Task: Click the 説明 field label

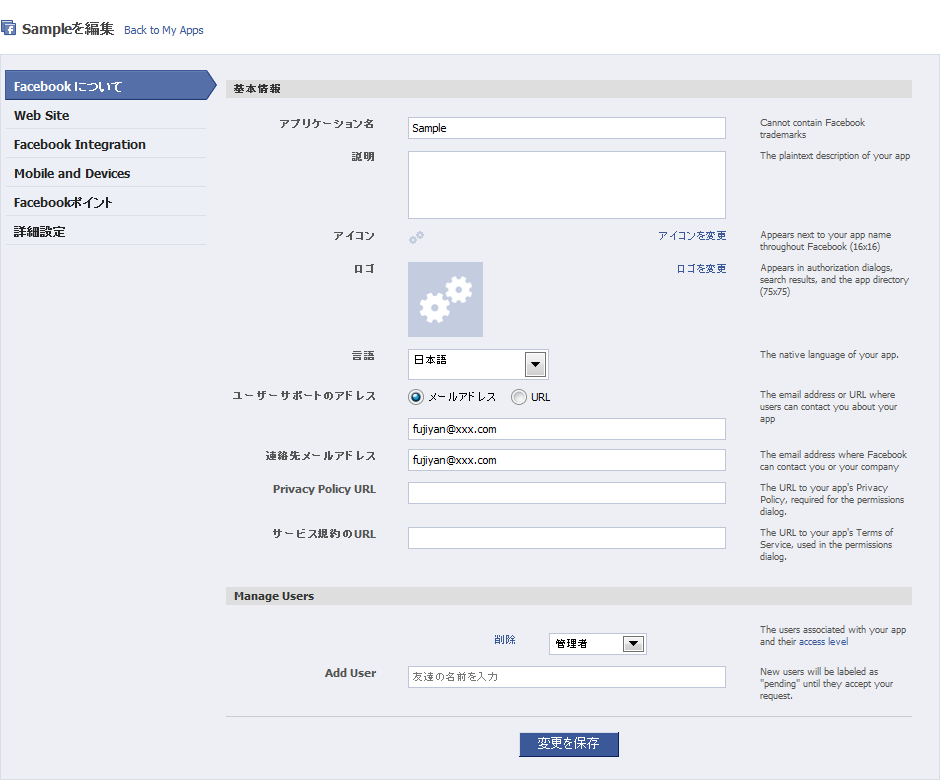Action: [363, 156]
